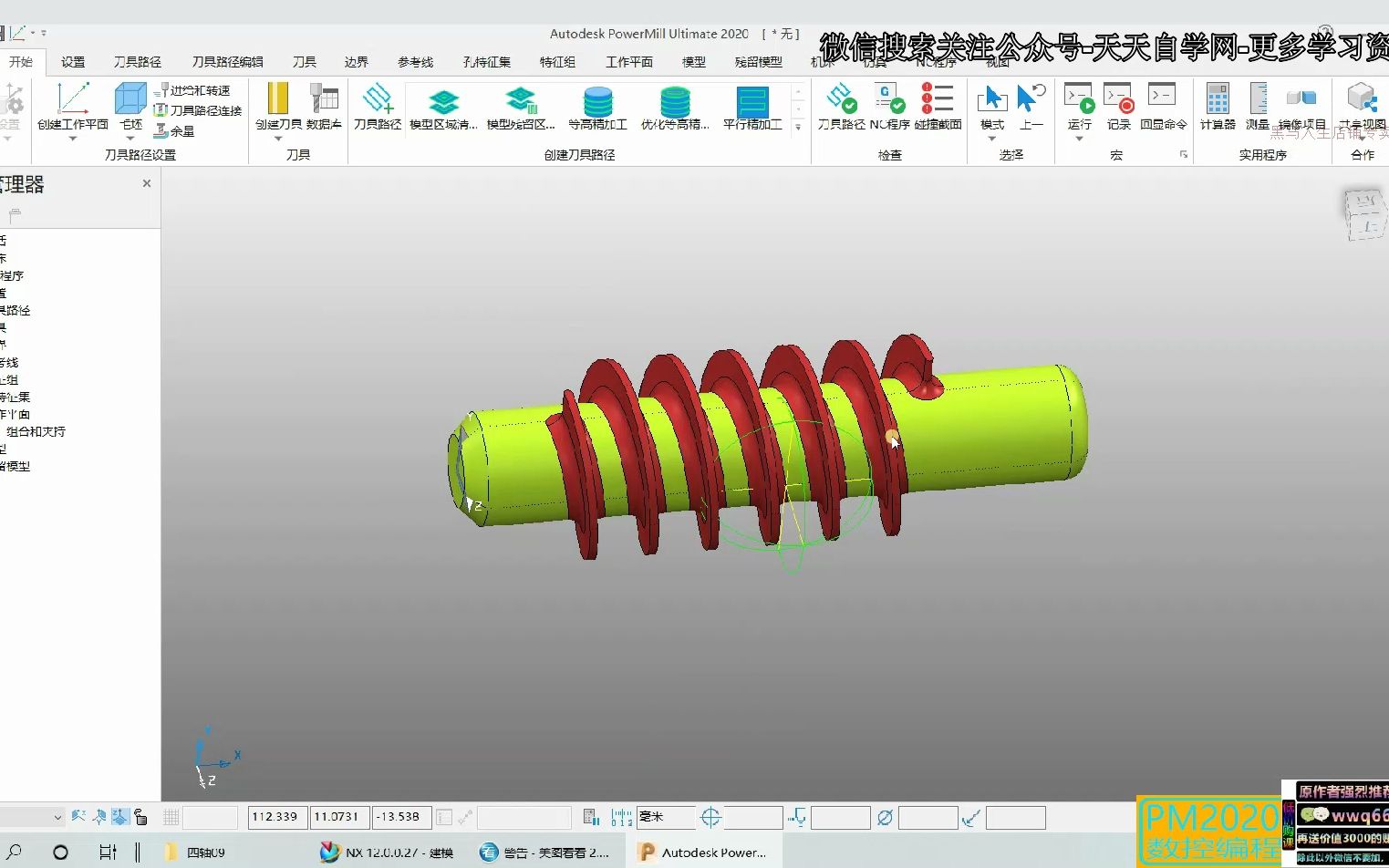Switch to the Workplane (工作平面) tab

tap(629, 62)
